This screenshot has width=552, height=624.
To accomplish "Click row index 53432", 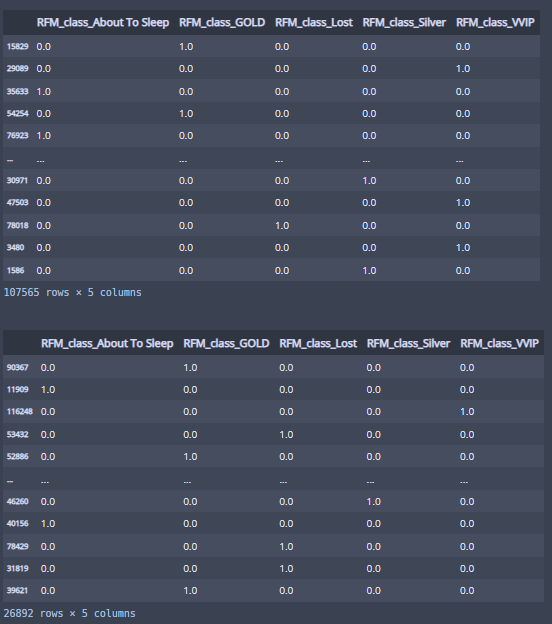I will (x=18, y=435).
